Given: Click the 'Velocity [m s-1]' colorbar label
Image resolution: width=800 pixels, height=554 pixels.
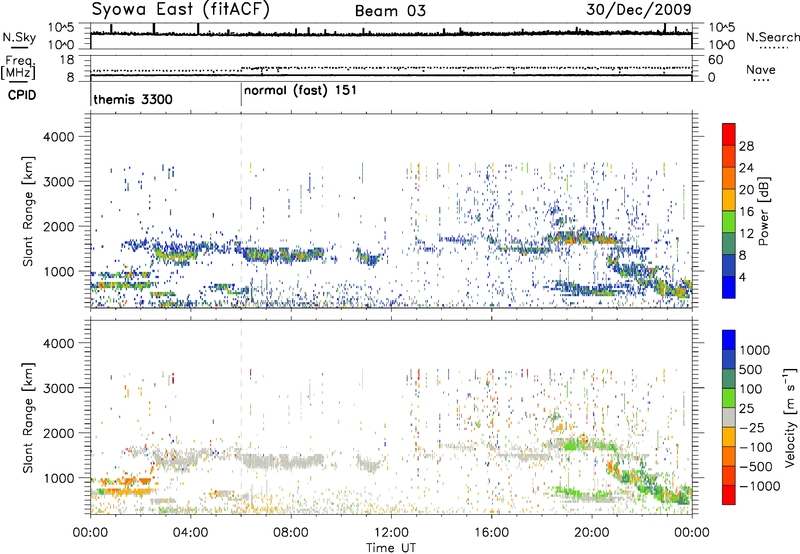Looking at the screenshot, I should click(790, 417).
